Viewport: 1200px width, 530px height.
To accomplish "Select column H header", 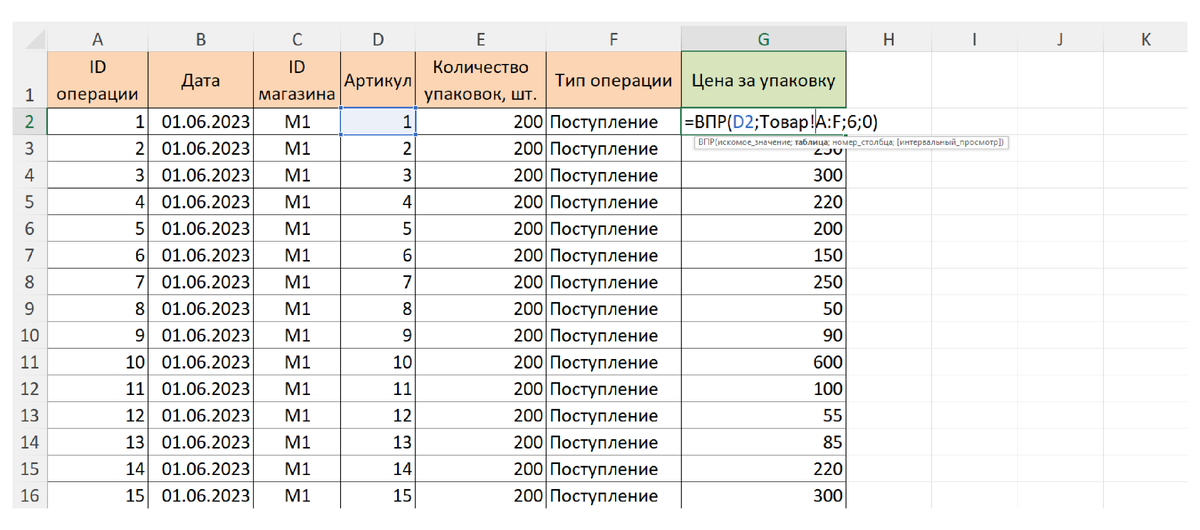I will coord(888,39).
